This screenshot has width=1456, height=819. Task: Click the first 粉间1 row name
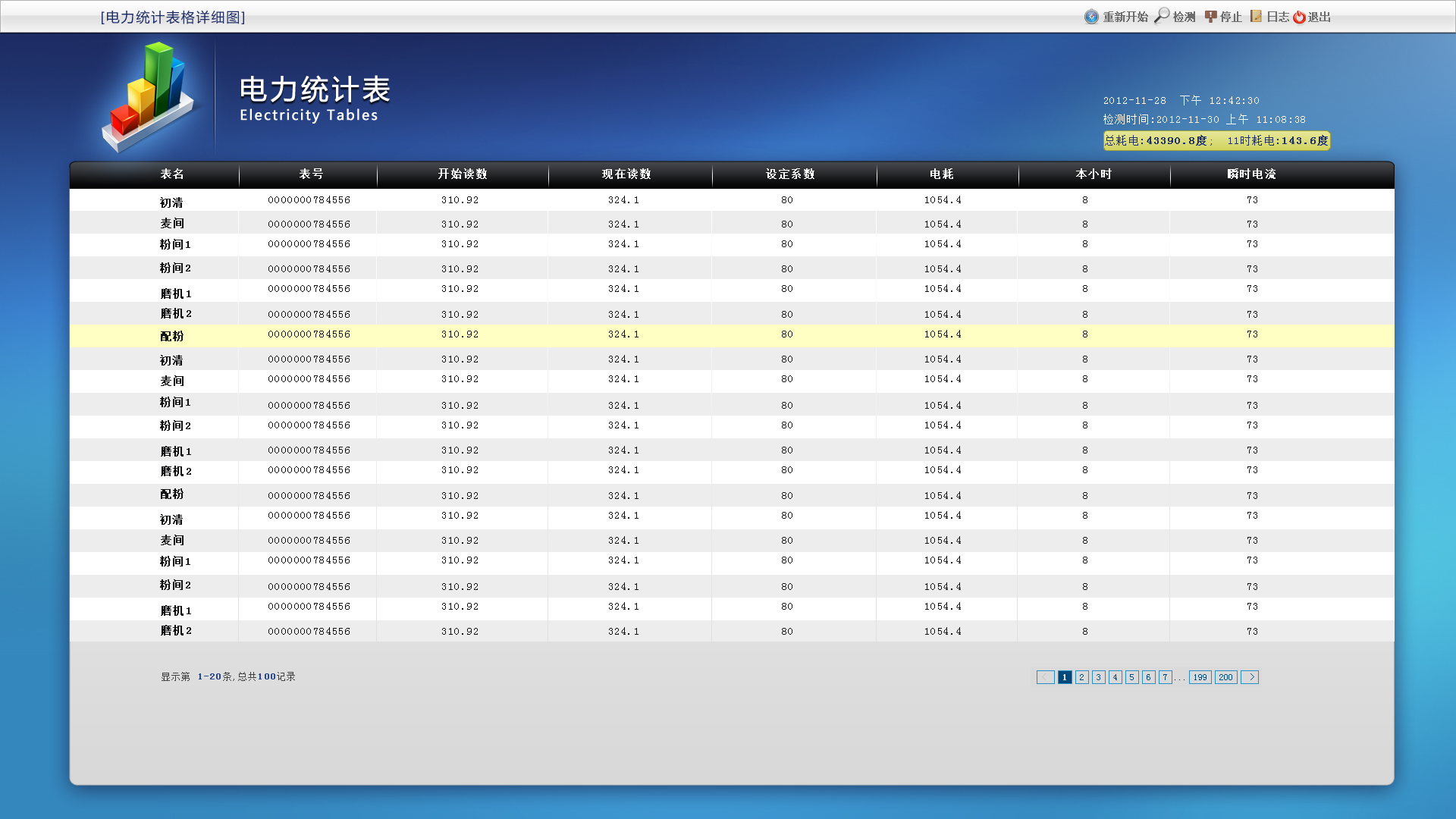[x=175, y=244]
